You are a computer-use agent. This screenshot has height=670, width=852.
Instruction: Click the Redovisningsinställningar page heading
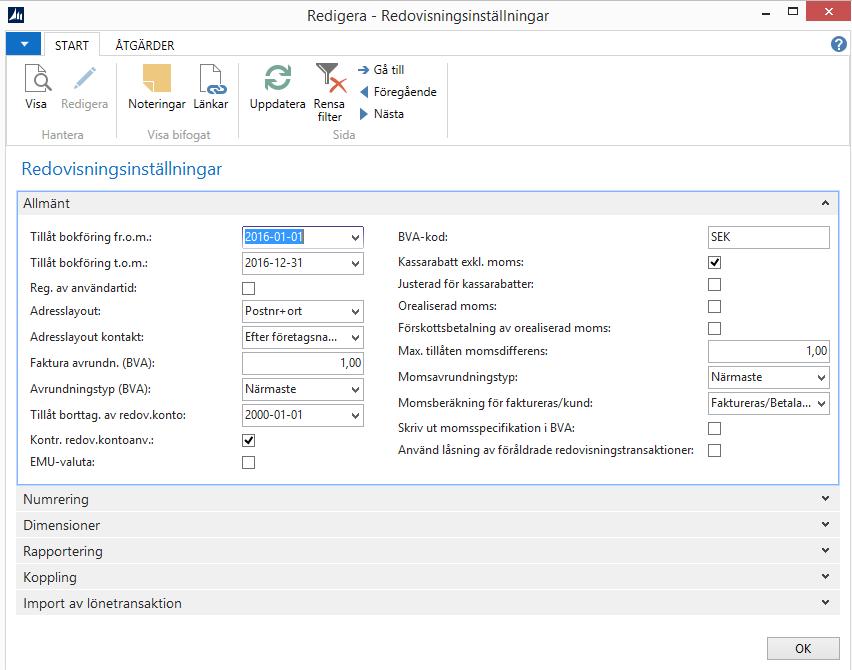click(x=122, y=169)
